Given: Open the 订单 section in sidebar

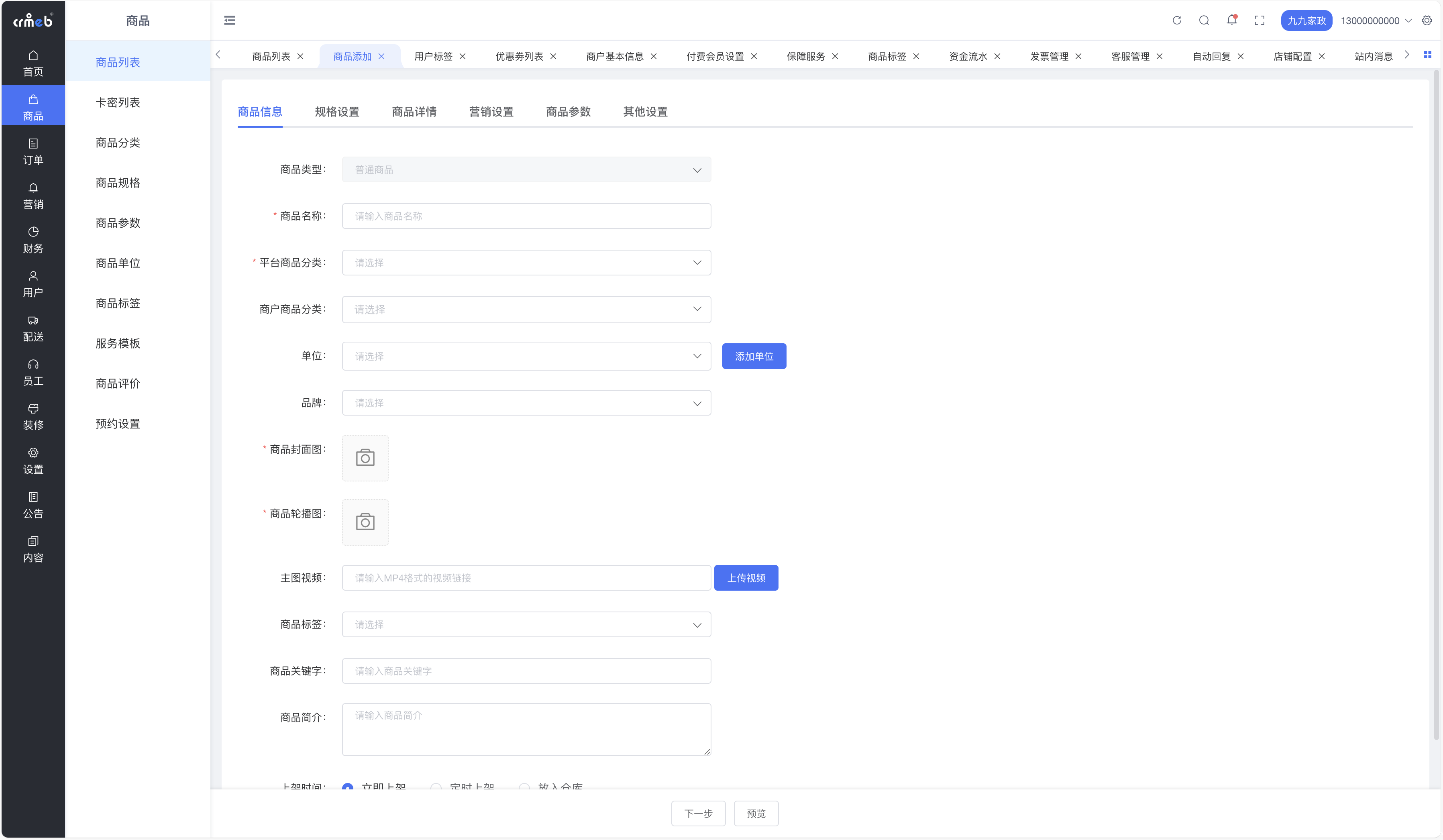Looking at the screenshot, I should coord(33,151).
